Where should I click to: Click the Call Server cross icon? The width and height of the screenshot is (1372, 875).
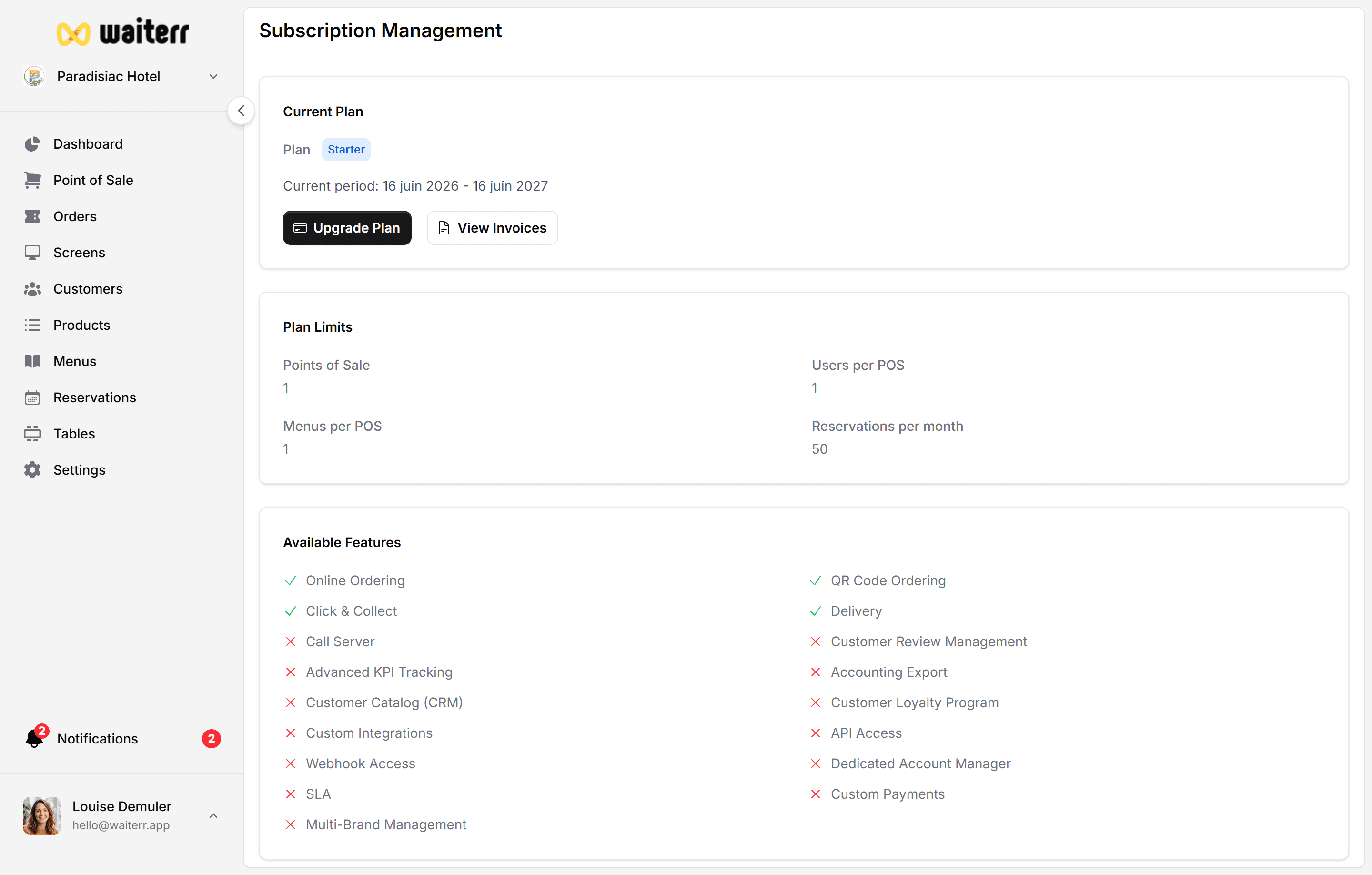coord(291,641)
